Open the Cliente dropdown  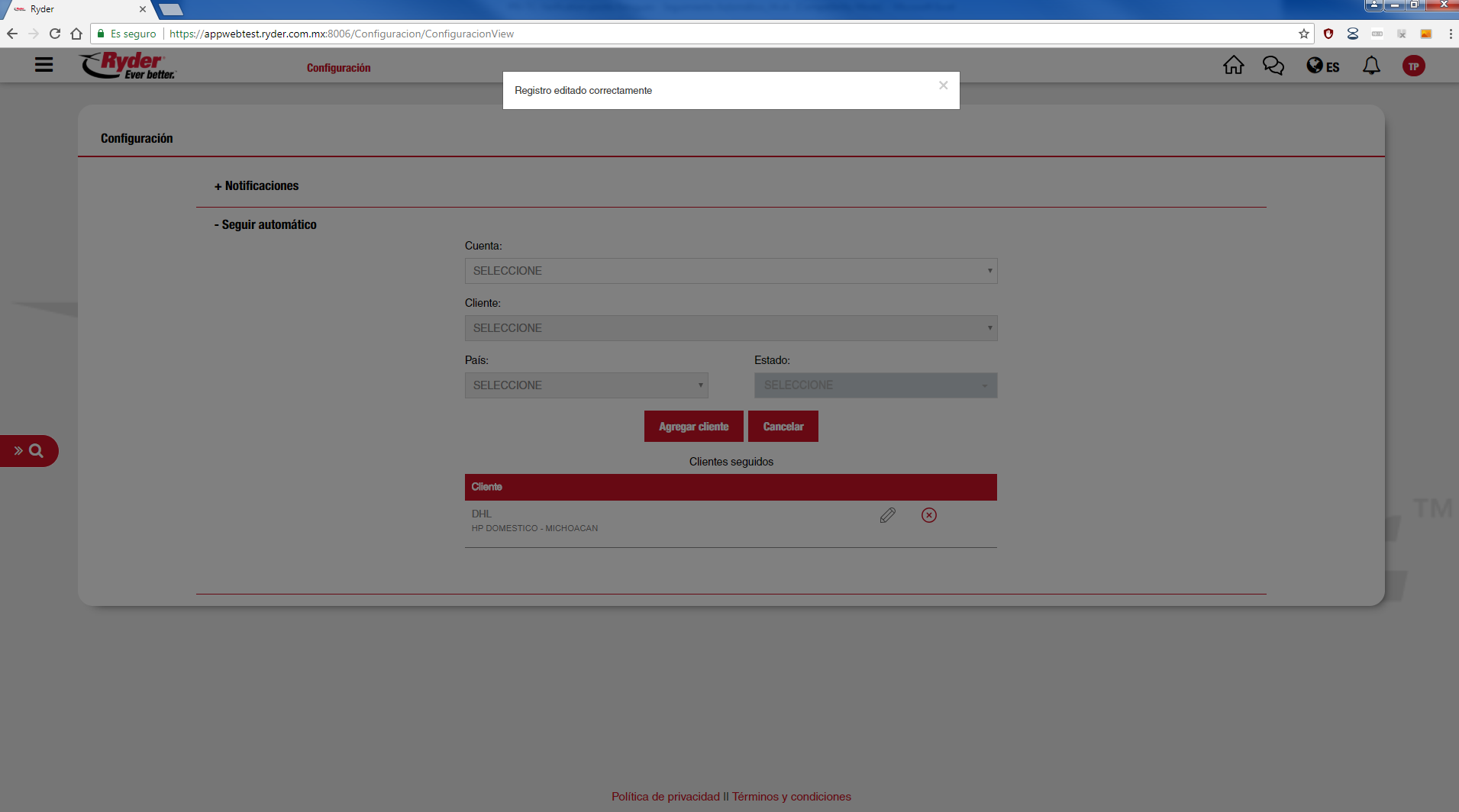[731, 328]
